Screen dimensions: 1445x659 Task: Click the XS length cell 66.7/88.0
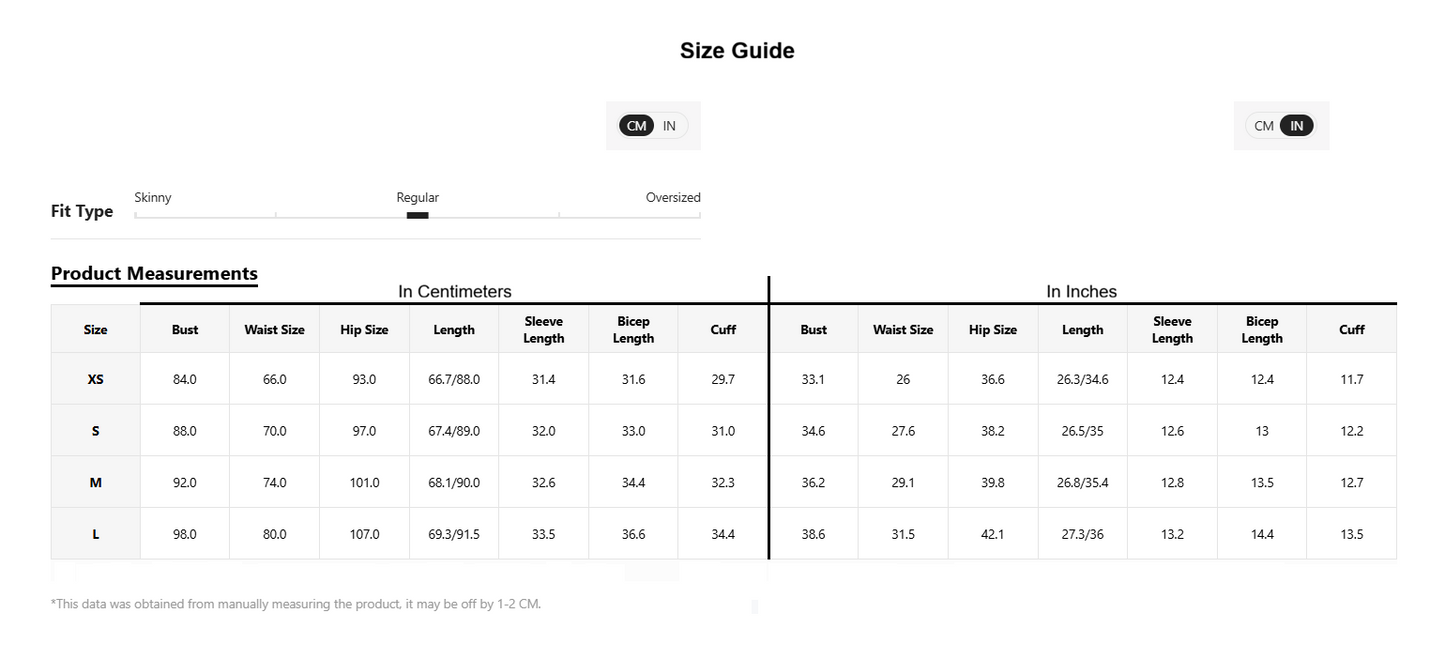pos(454,380)
